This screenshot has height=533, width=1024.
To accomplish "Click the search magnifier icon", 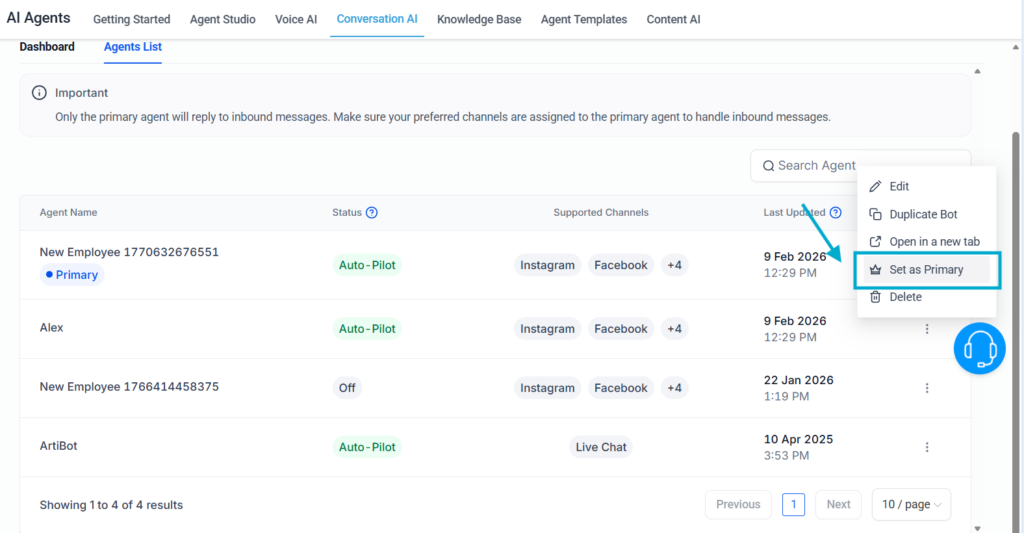I will (x=768, y=166).
